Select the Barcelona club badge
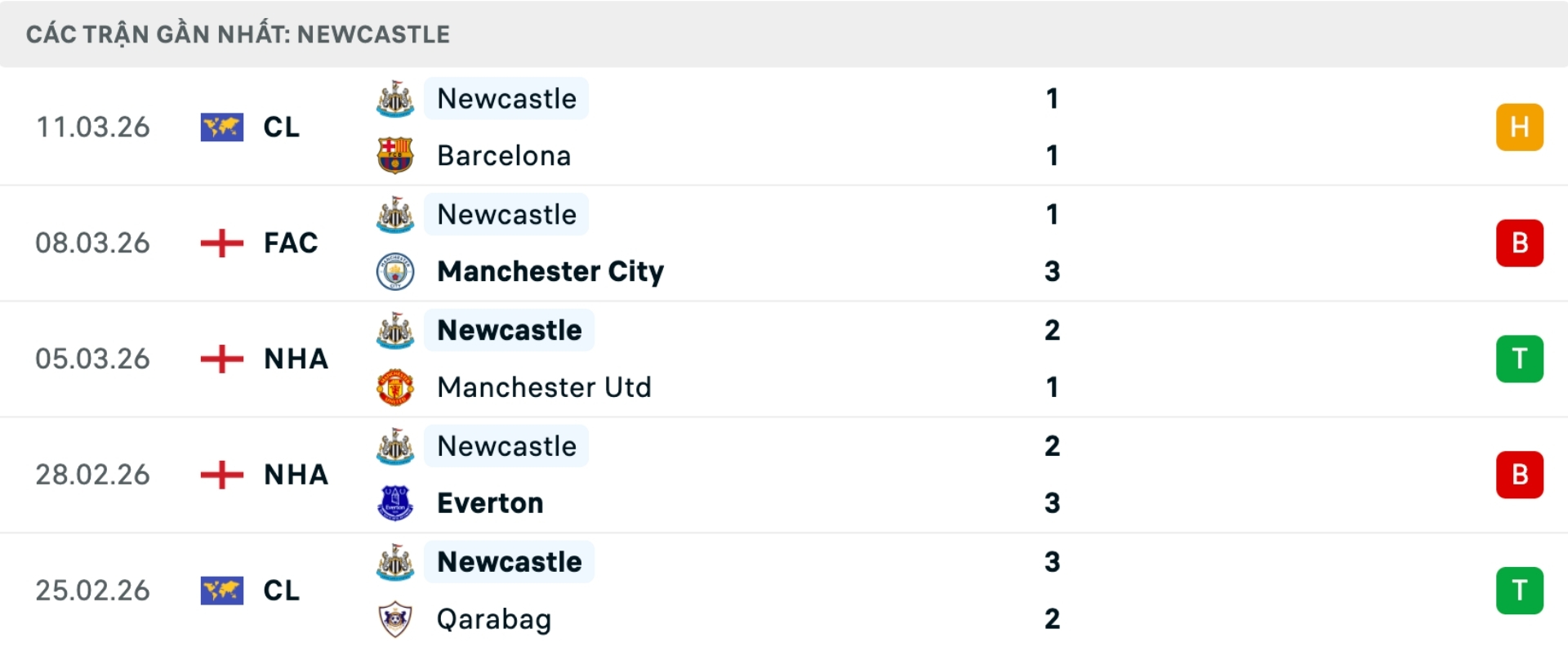This screenshot has width=1568, height=647. (x=394, y=155)
